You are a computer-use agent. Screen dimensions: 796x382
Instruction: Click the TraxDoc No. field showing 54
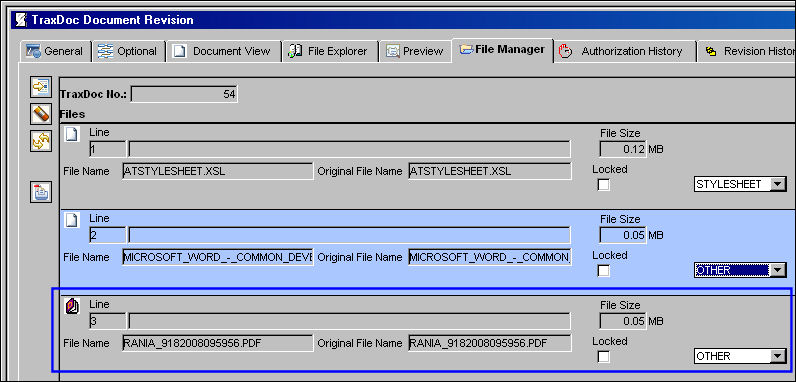pyautogui.click(x=184, y=94)
